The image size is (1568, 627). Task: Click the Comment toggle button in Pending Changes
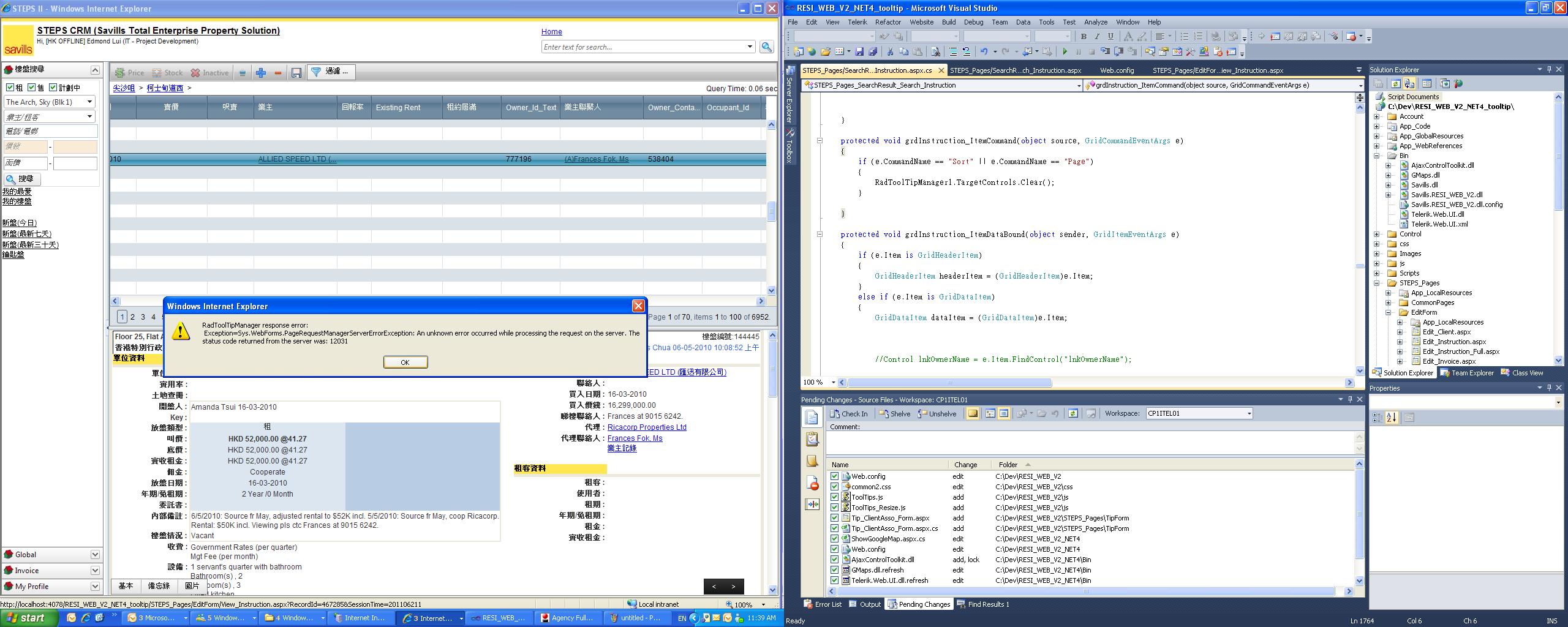(972, 414)
